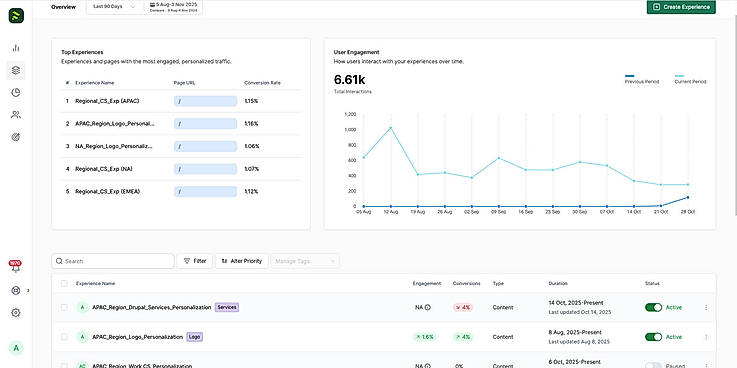Click the Logo tag on APAC Logo row
This screenshot has height=368, width=737.
tap(195, 337)
